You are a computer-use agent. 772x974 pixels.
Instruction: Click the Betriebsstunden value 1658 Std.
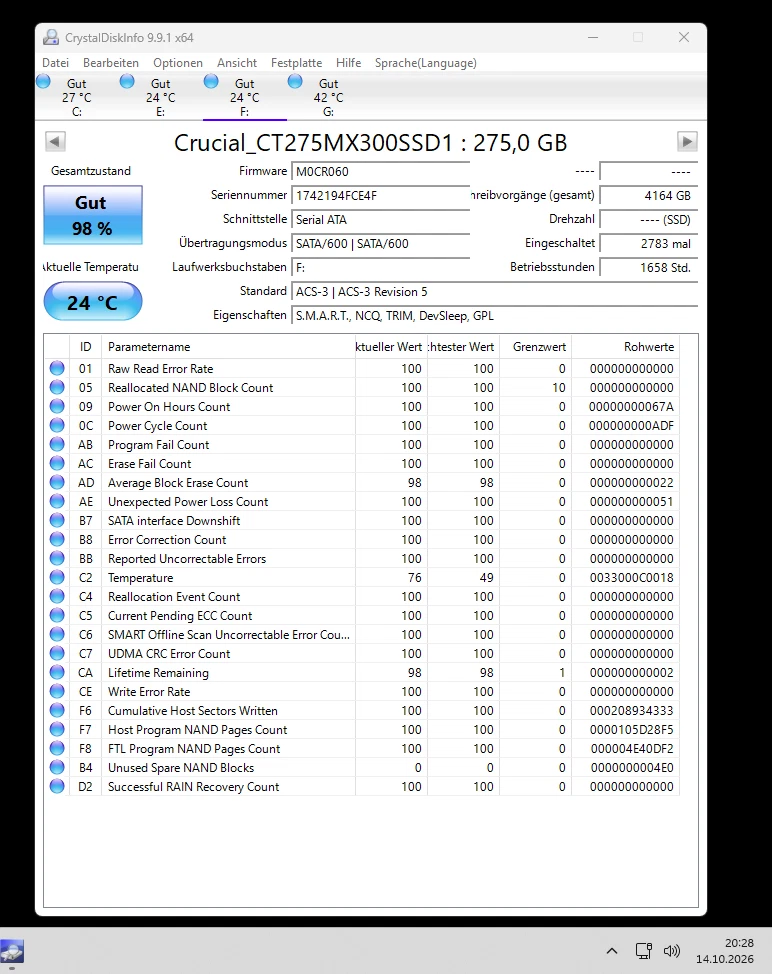[x=648, y=268]
